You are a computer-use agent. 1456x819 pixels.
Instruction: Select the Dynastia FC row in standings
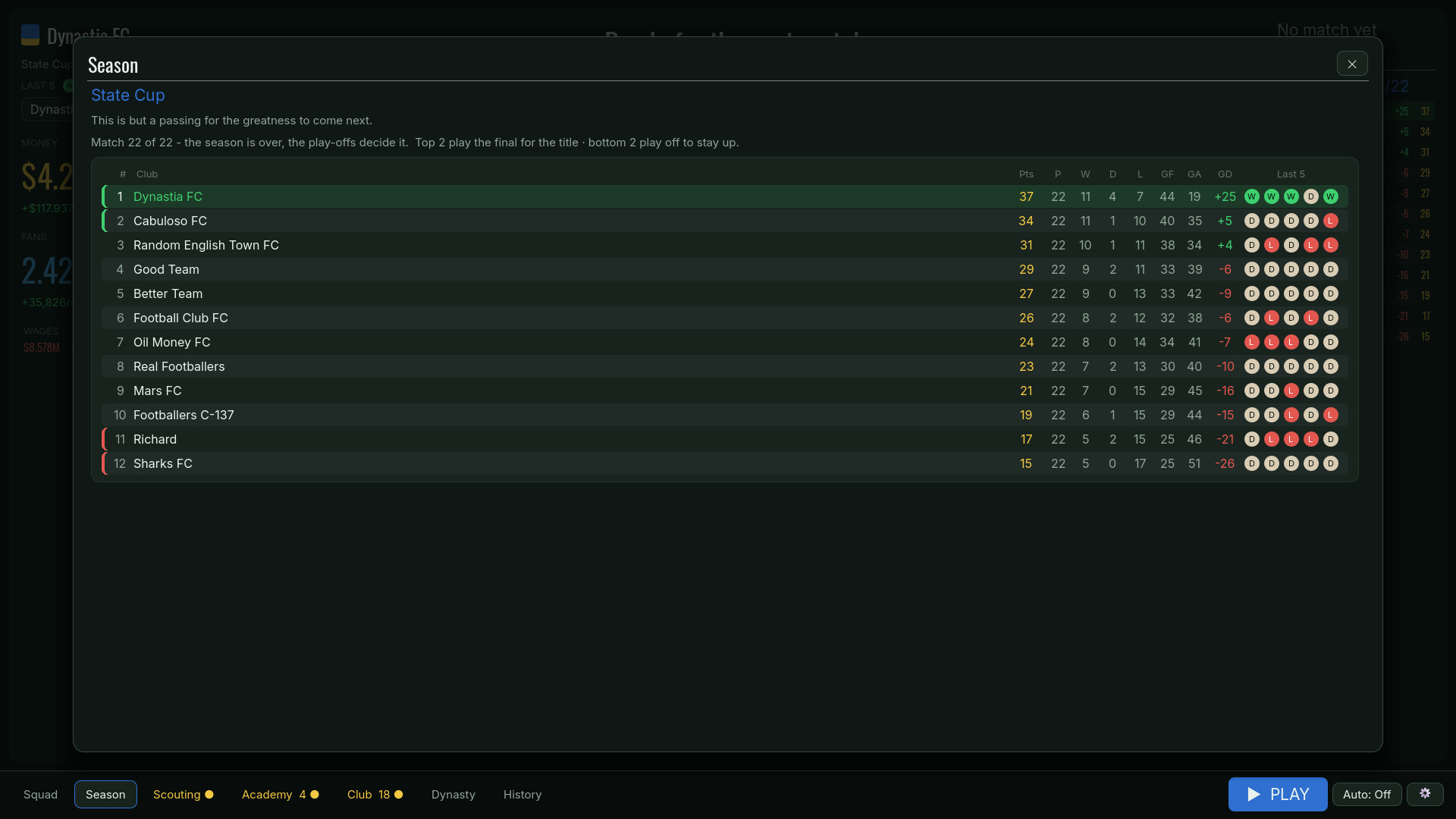point(724,196)
